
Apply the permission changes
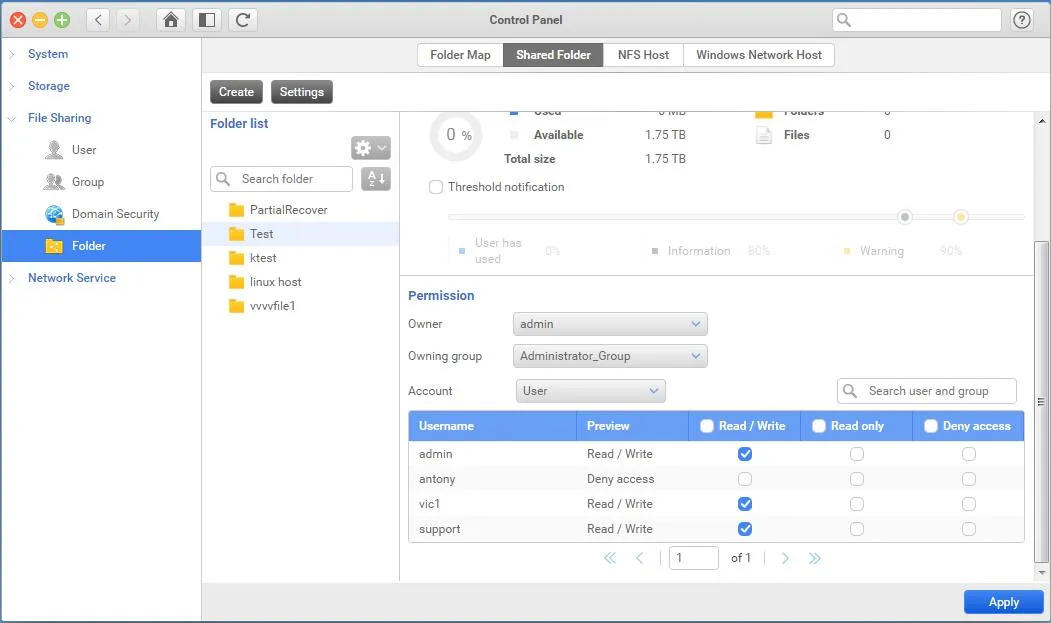(x=1003, y=602)
